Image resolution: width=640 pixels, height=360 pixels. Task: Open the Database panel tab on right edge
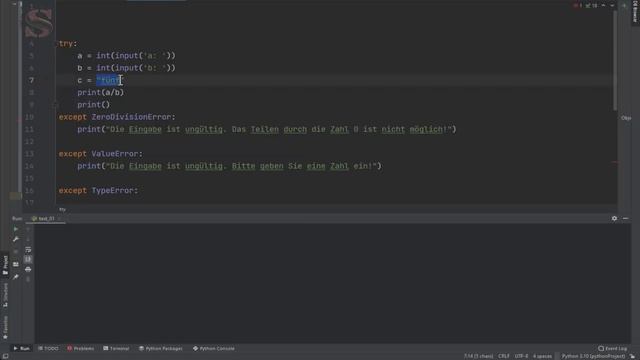click(635, 11)
